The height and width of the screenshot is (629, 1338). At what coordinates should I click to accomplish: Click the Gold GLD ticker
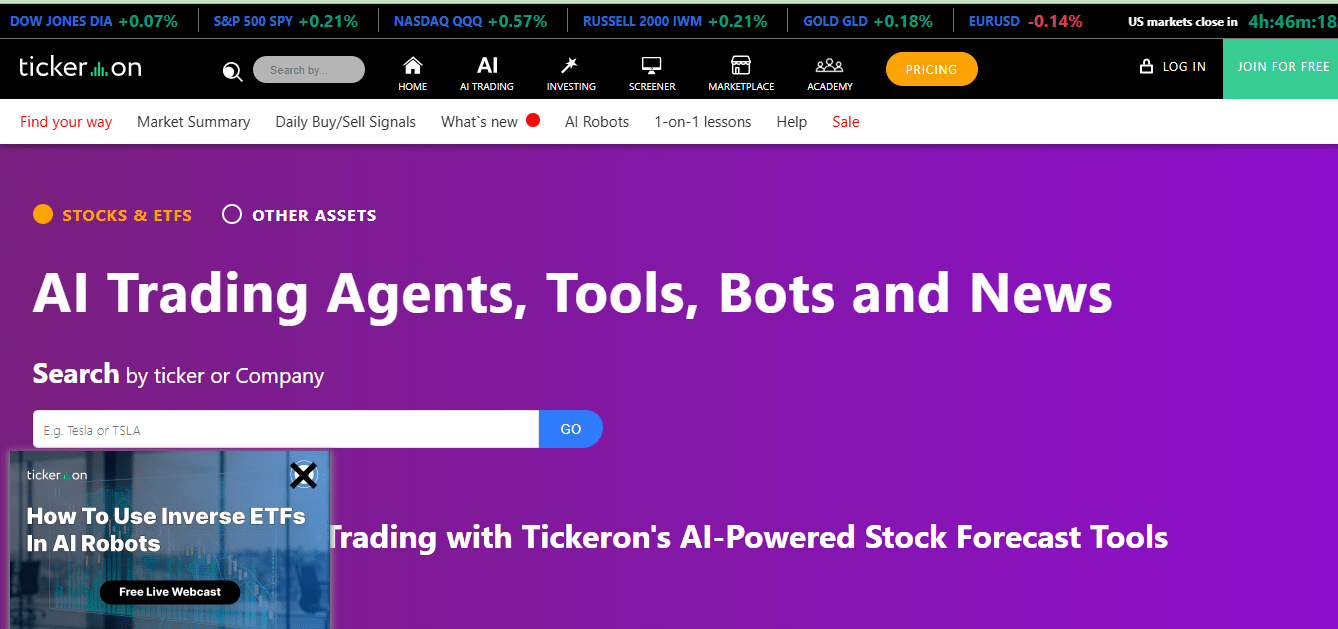pos(868,21)
